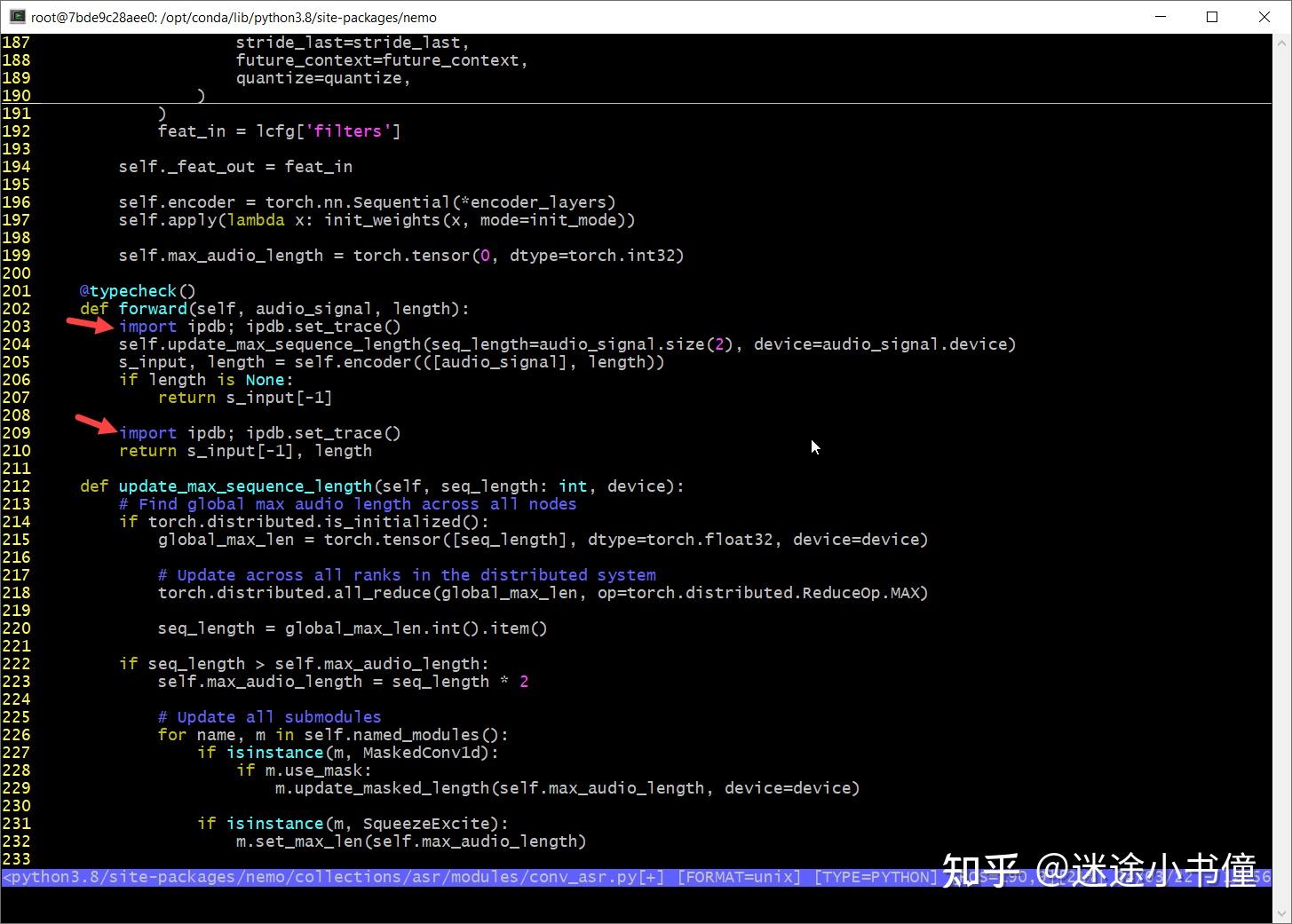
Task: Click line number 203
Action: pos(16,327)
